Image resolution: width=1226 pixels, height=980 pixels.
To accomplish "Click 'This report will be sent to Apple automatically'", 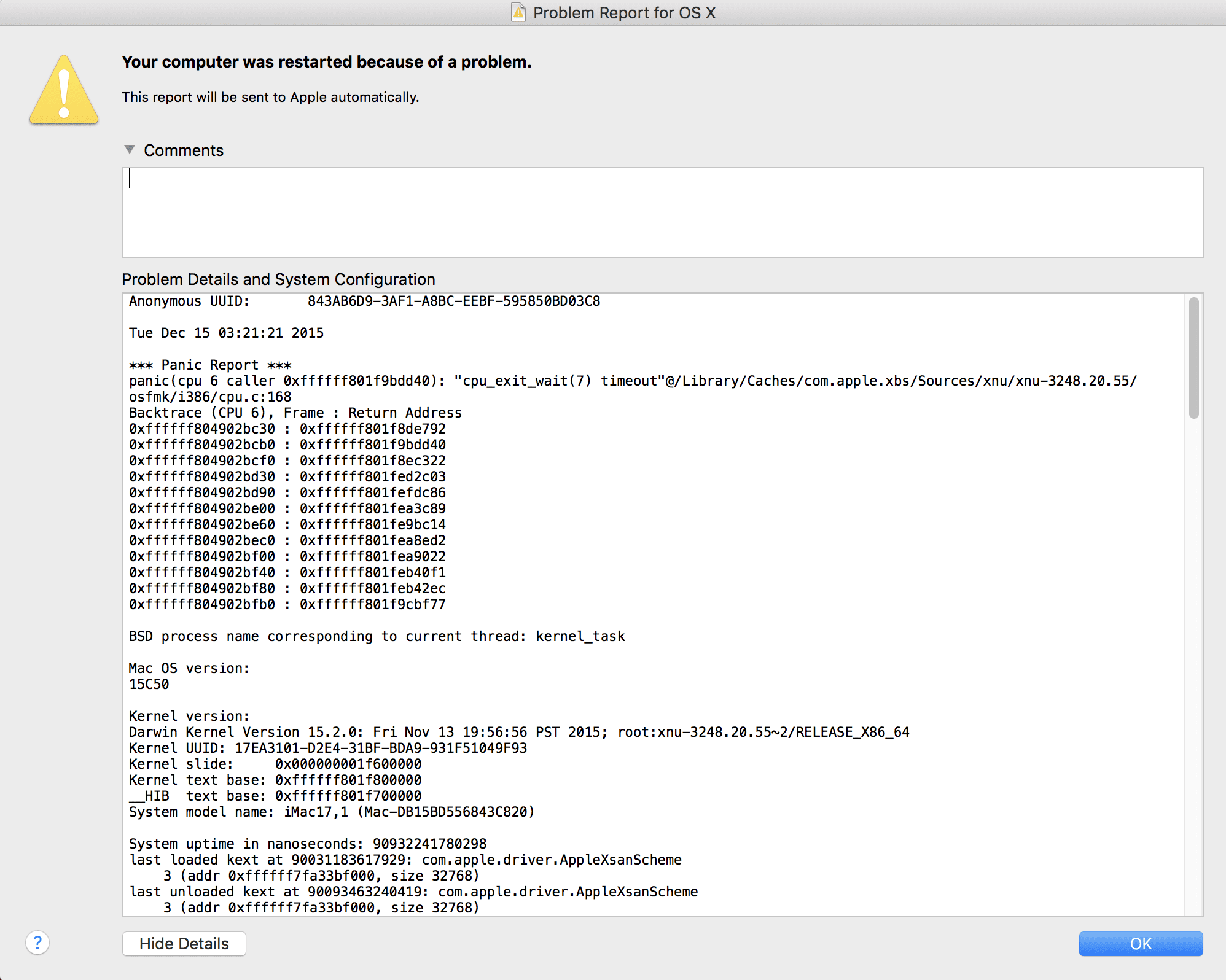I will point(270,97).
